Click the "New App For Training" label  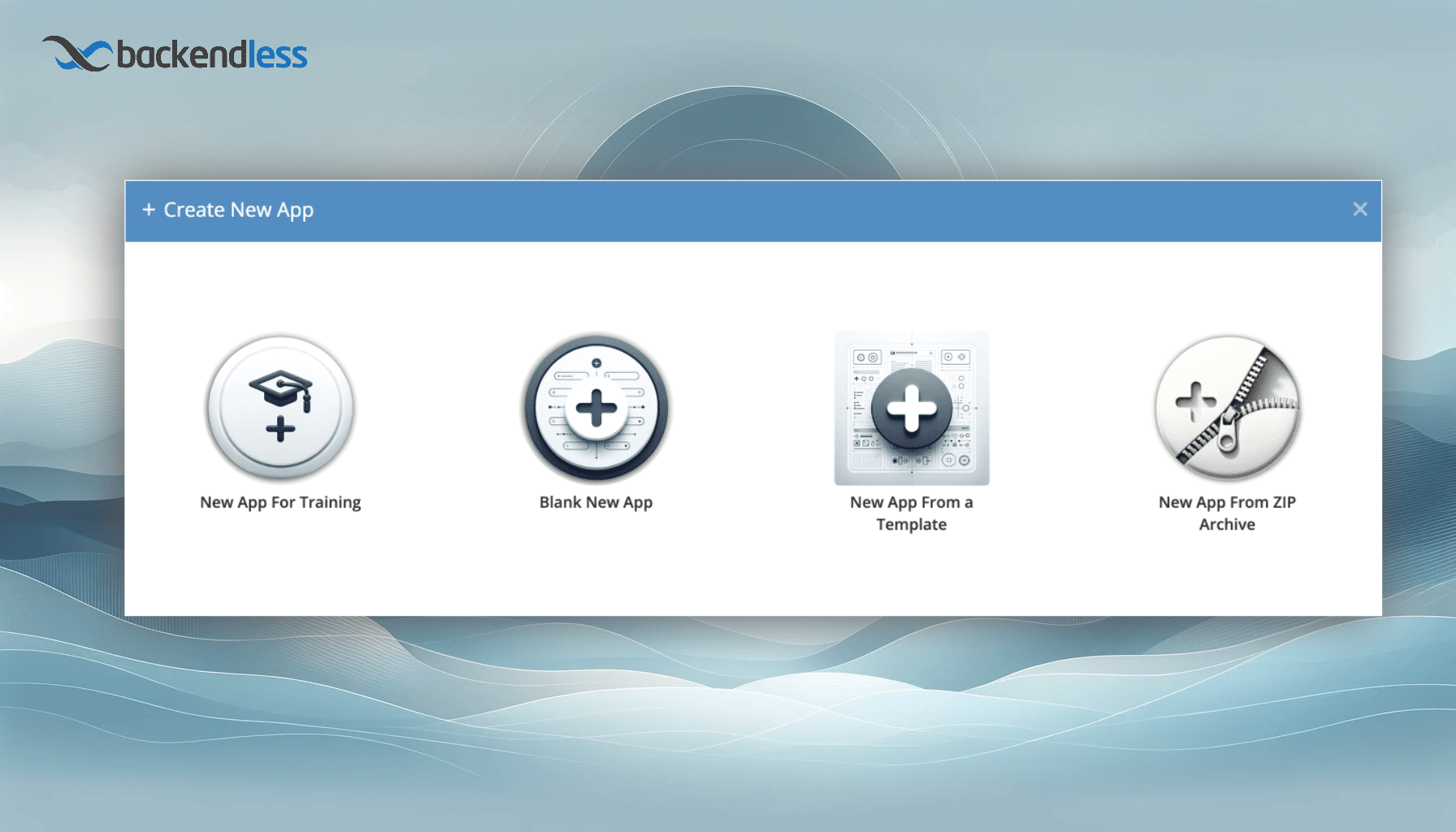(280, 502)
